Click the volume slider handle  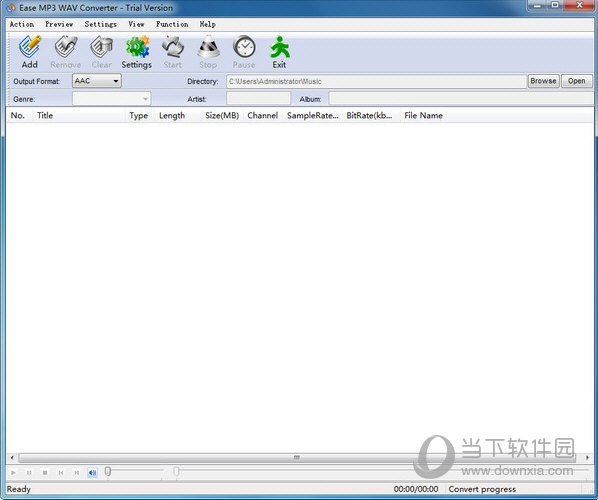tap(108, 472)
